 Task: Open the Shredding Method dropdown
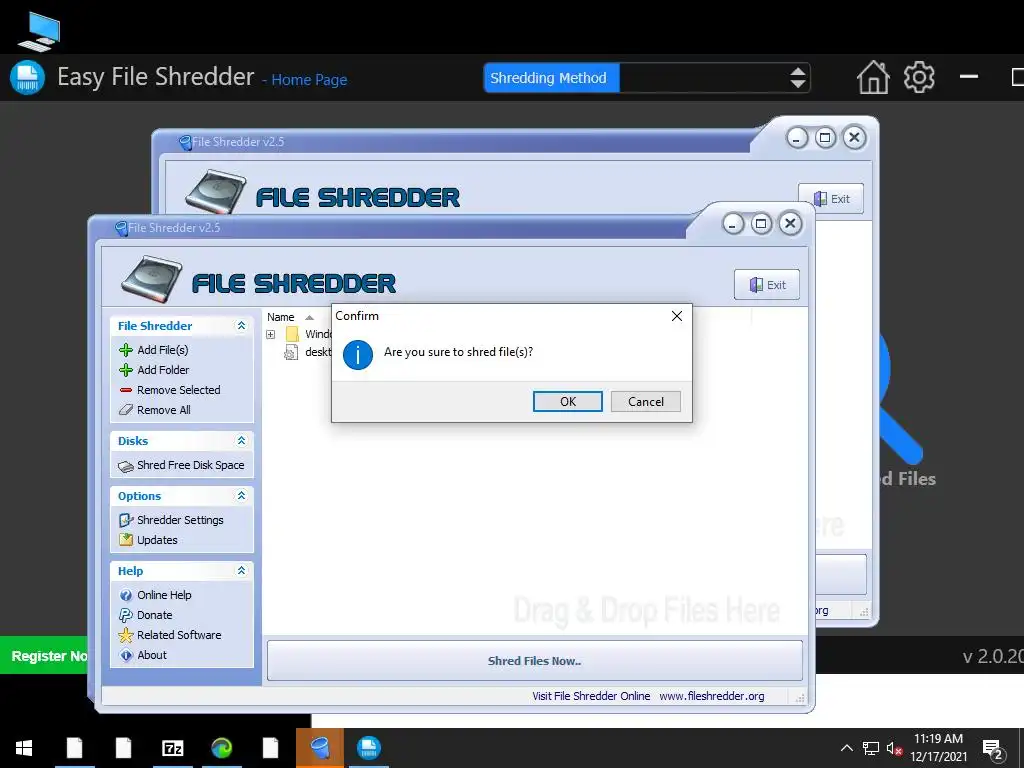point(797,78)
